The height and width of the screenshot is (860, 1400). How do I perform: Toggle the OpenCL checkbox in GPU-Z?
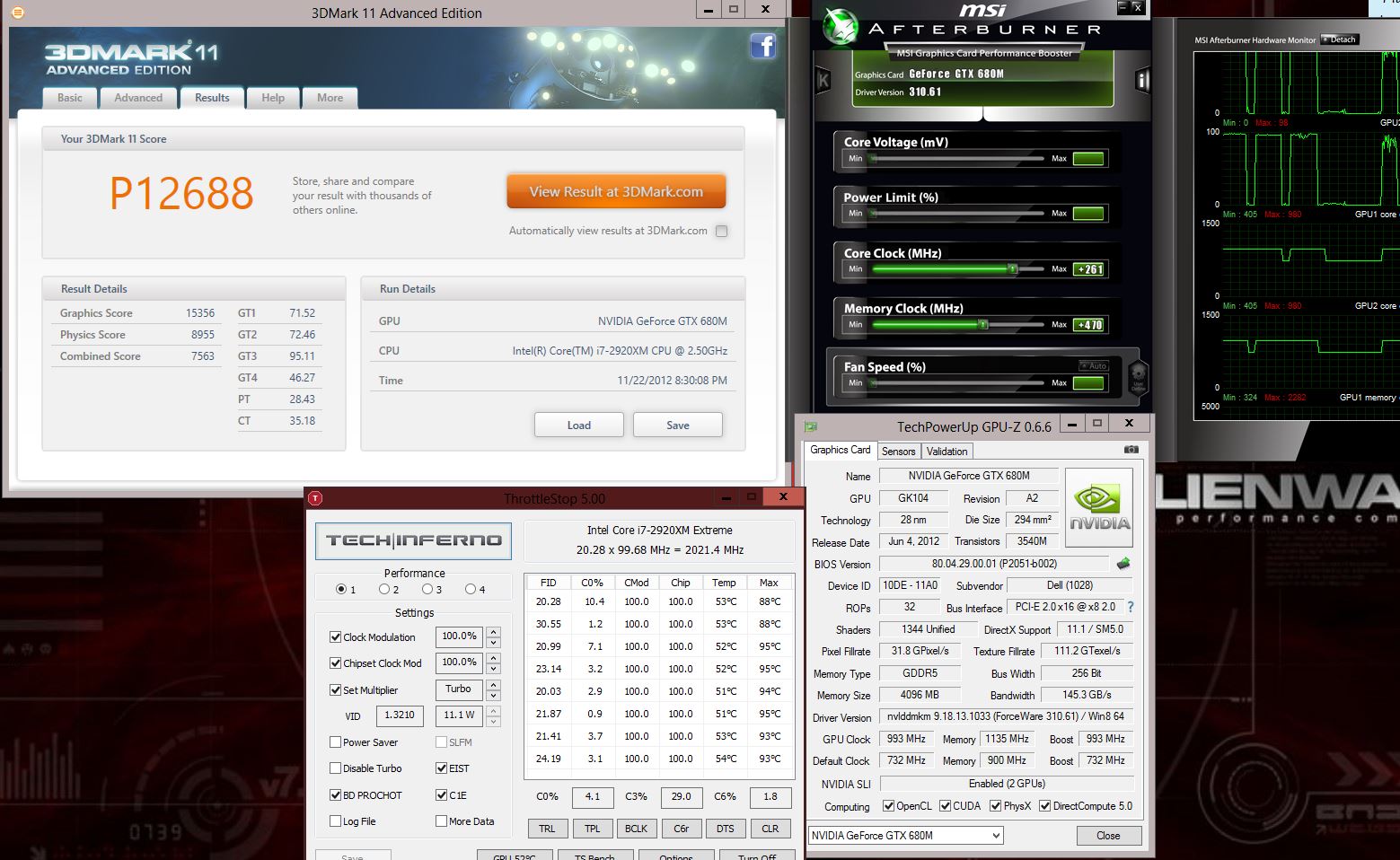pyautogui.click(x=888, y=806)
